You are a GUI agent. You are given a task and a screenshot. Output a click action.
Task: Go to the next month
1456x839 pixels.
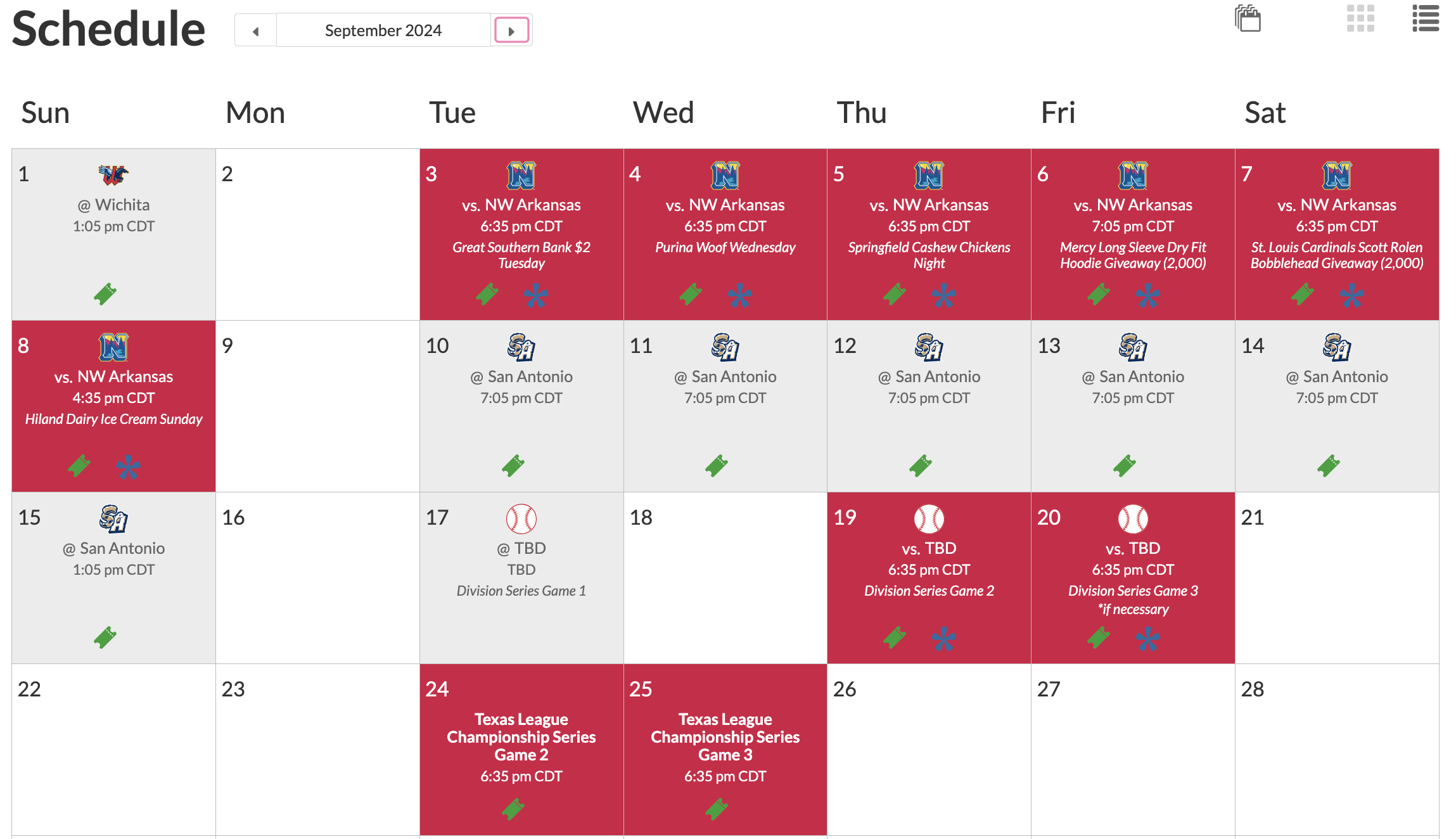pyautogui.click(x=511, y=30)
